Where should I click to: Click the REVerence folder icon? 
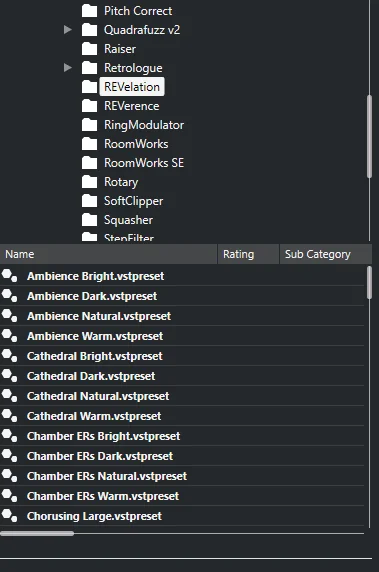click(89, 106)
